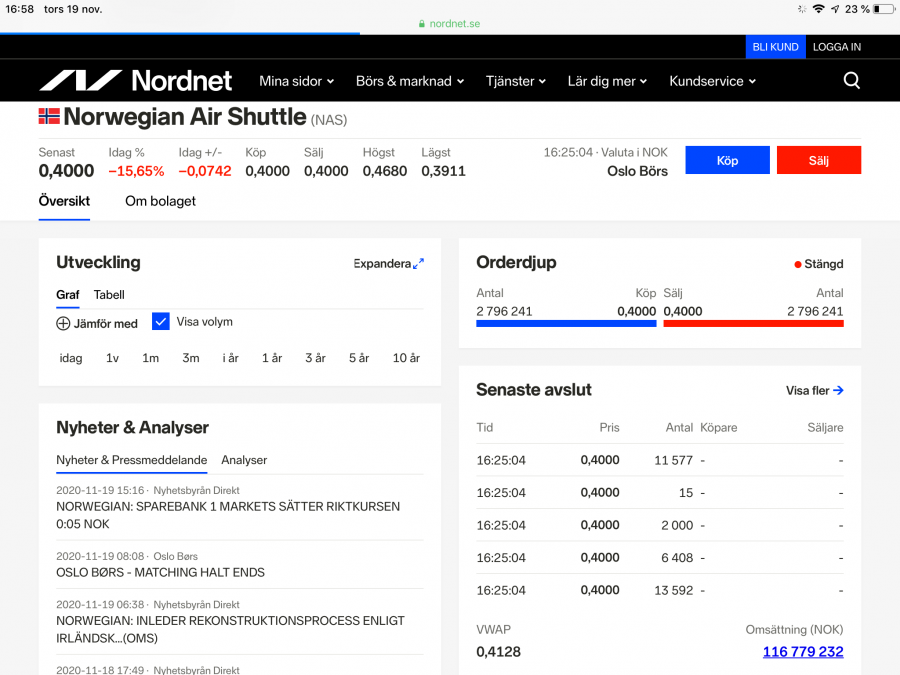Click the Visa fler arrow
Screen dimensions: 900x675
tap(838, 391)
